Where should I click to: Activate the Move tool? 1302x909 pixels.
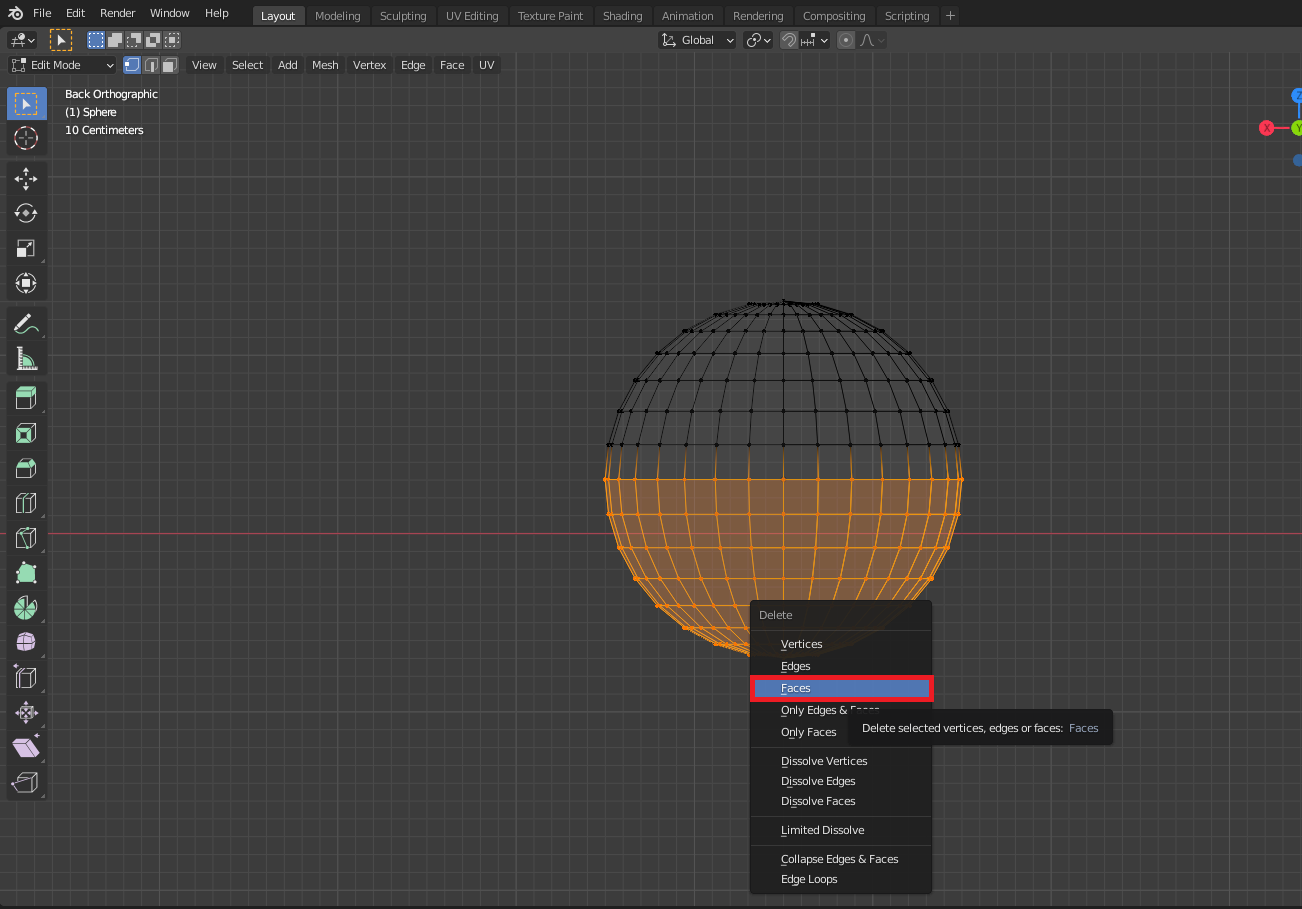(26, 179)
